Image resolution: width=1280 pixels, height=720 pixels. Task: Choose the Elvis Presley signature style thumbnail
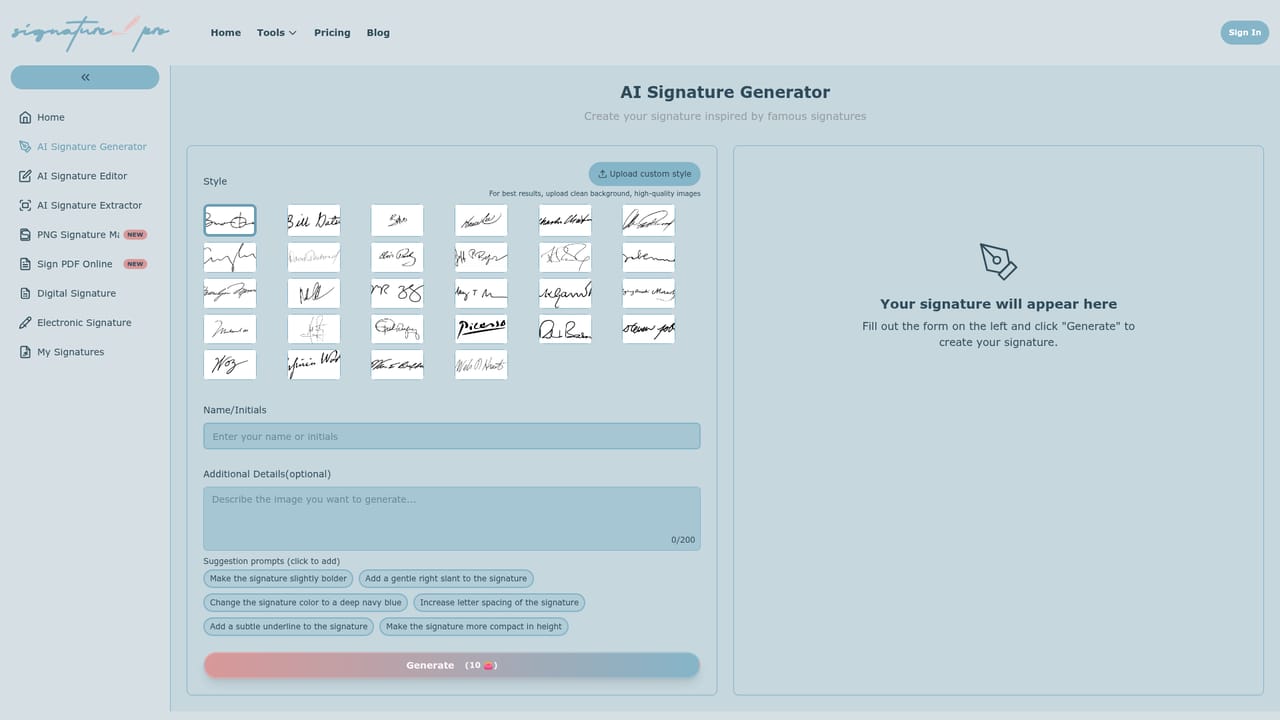[397, 257]
